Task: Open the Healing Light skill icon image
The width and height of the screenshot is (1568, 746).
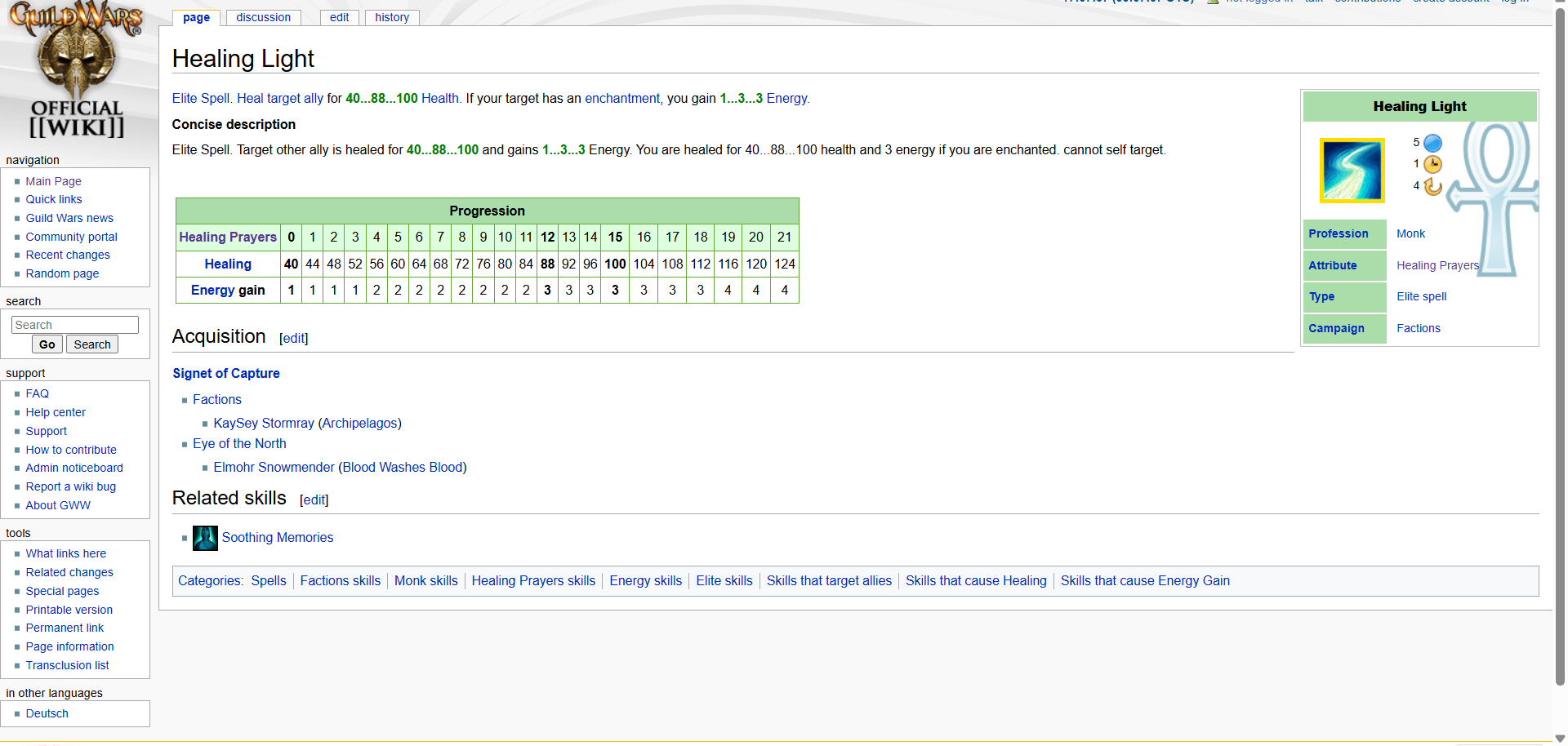Action: [x=1352, y=171]
